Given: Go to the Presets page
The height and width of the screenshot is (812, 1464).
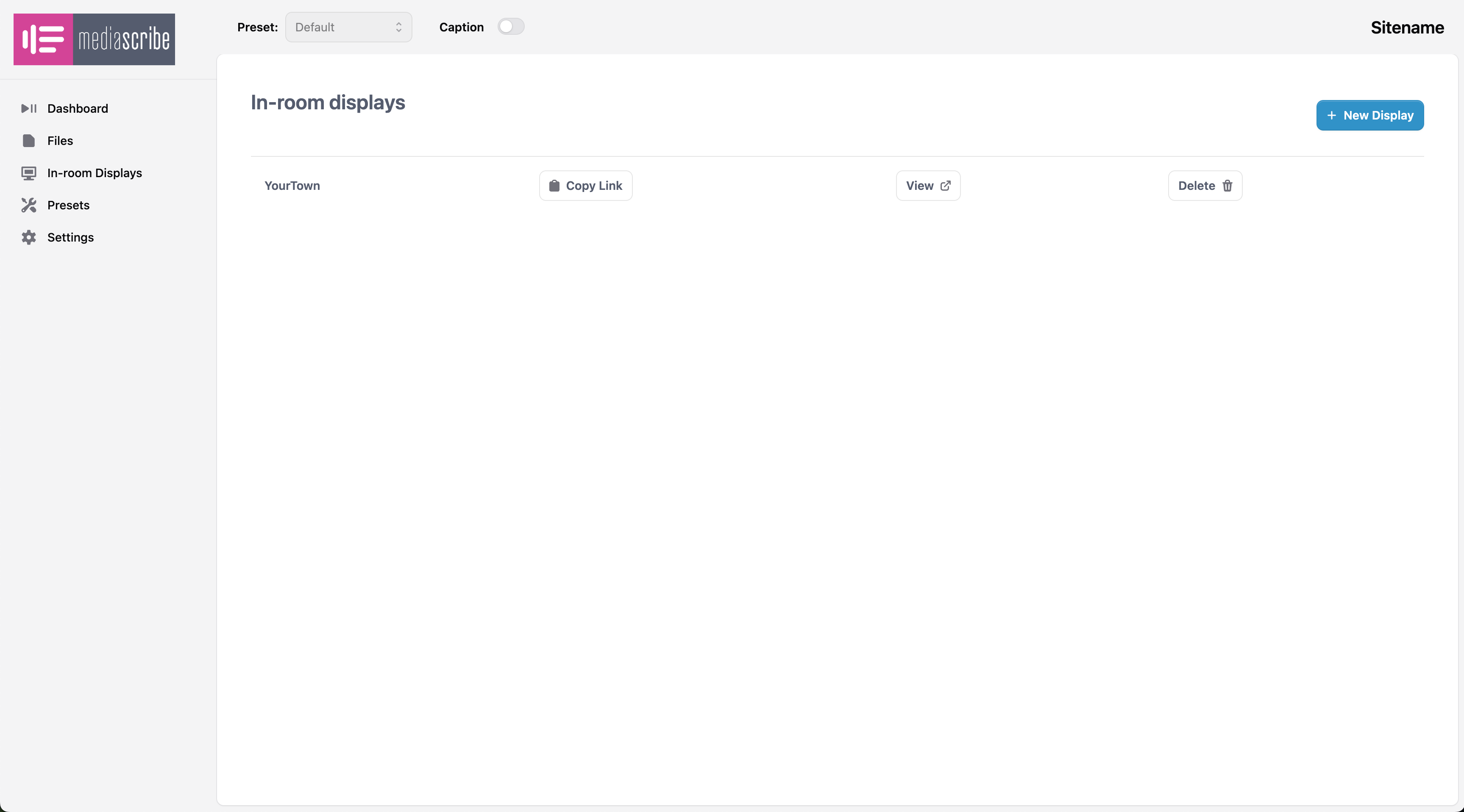Looking at the screenshot, I should pyautogui.click(x=68, y=205).
